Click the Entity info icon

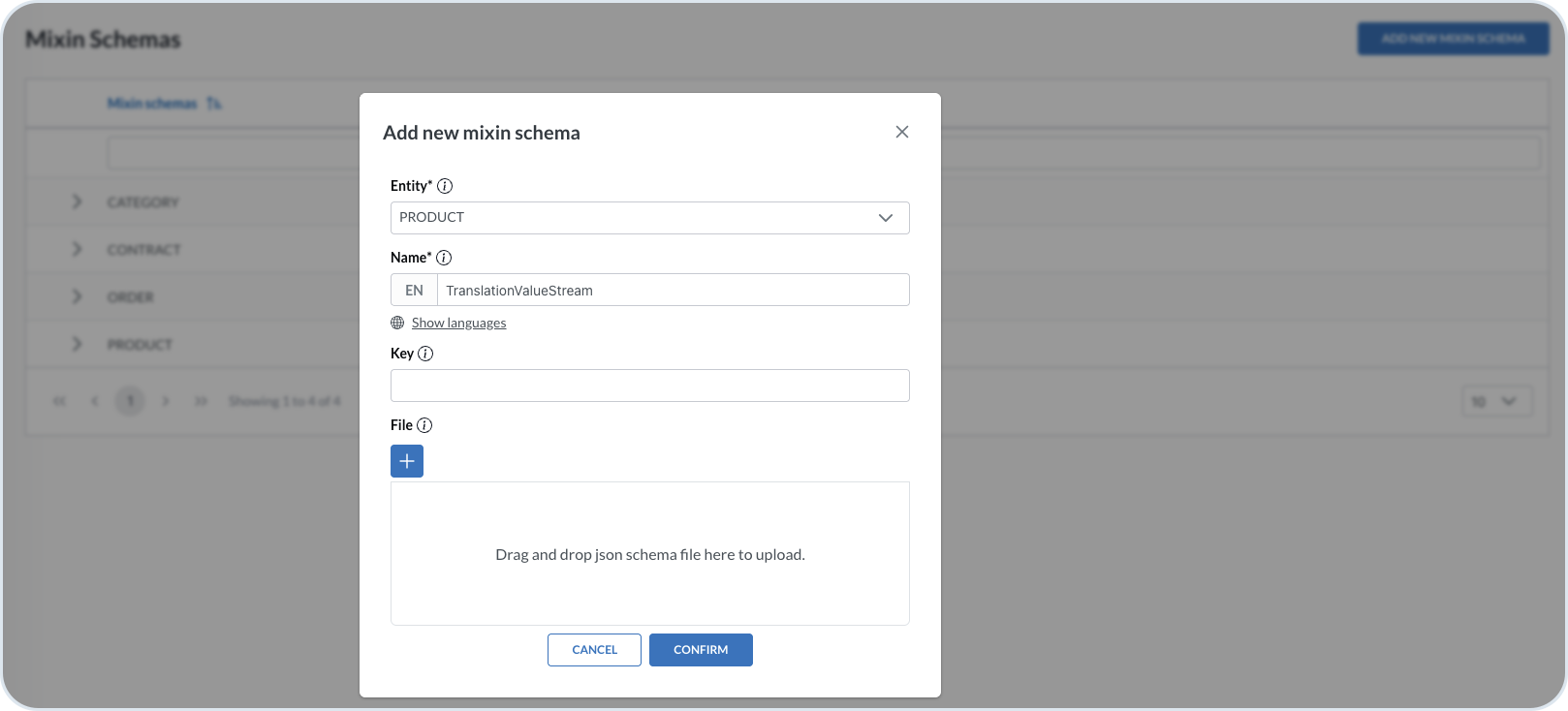click(x=445, y=186)
